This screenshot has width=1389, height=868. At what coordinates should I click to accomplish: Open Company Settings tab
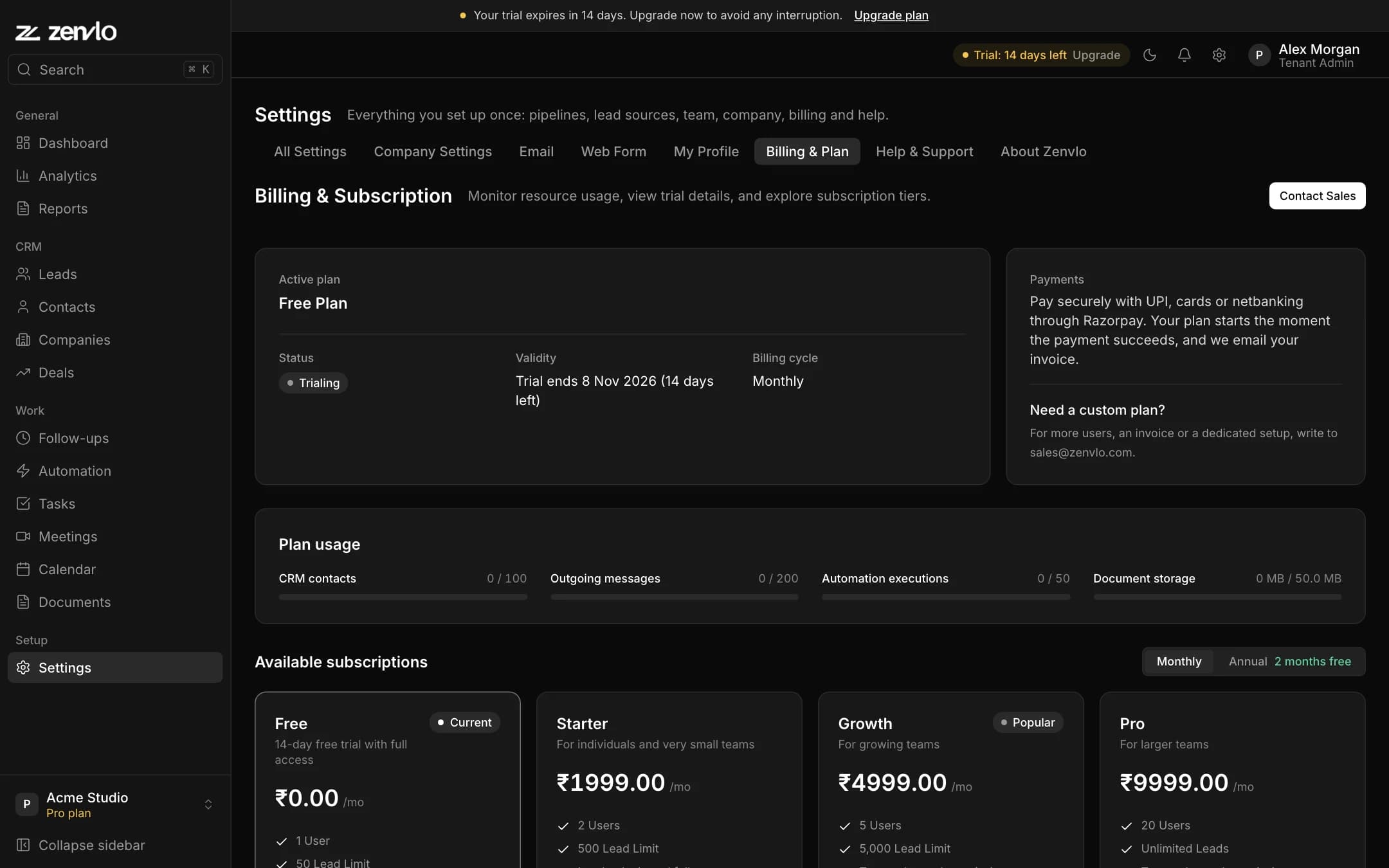pos(433,152)
